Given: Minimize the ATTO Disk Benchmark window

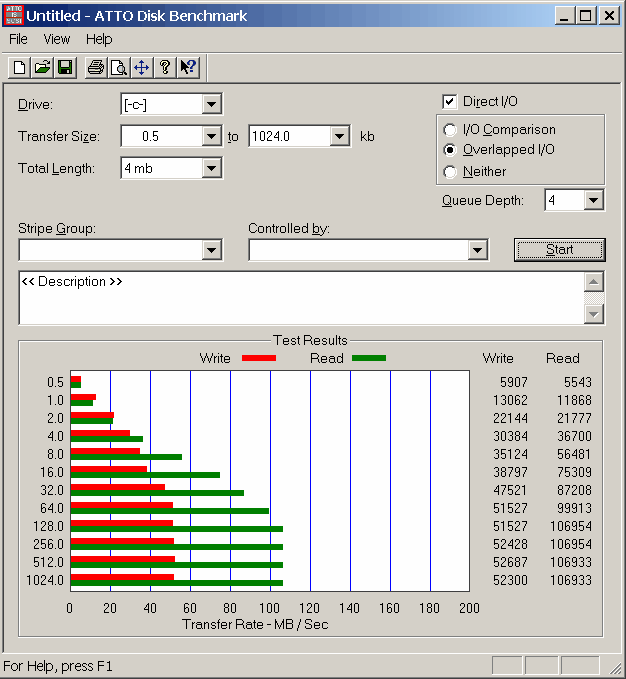Looking at the screenshot, I should click(x=564, y=16).
